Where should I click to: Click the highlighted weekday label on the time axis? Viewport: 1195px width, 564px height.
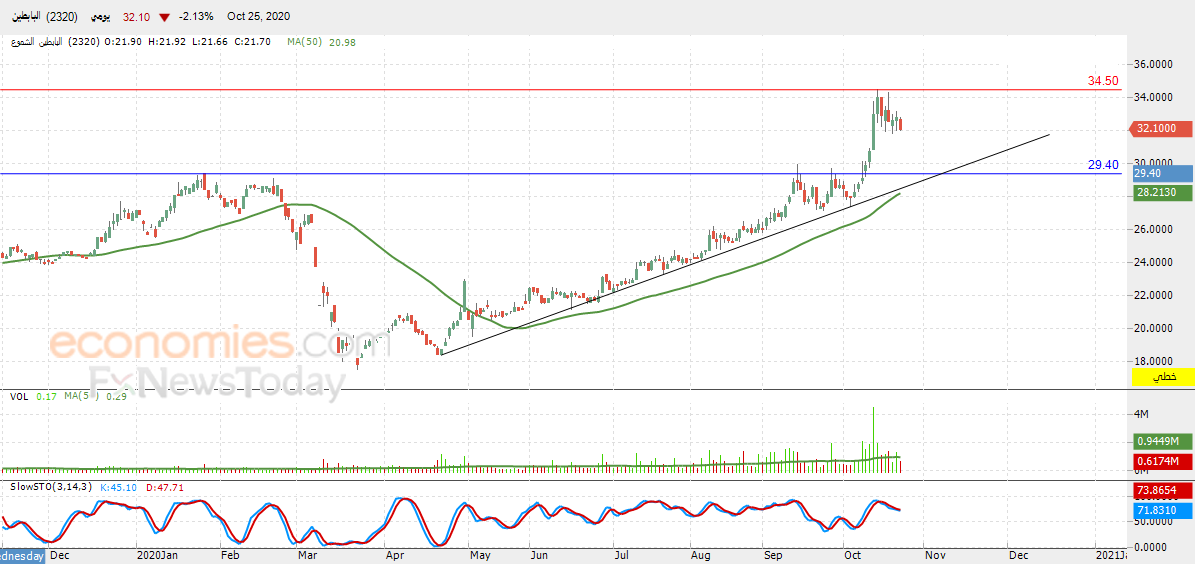tap(20, 554)
